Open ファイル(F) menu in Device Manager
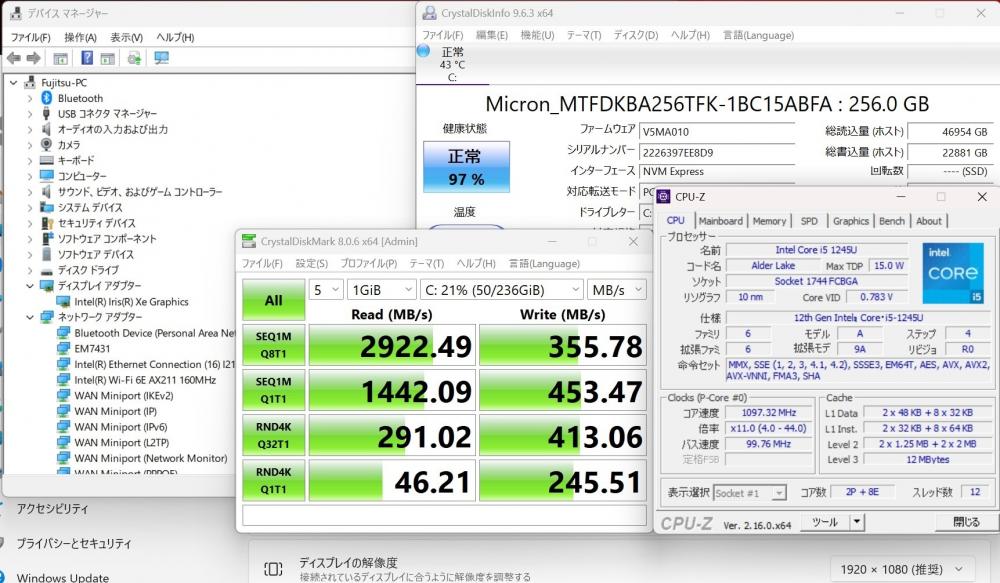 (x=30, y=37)
